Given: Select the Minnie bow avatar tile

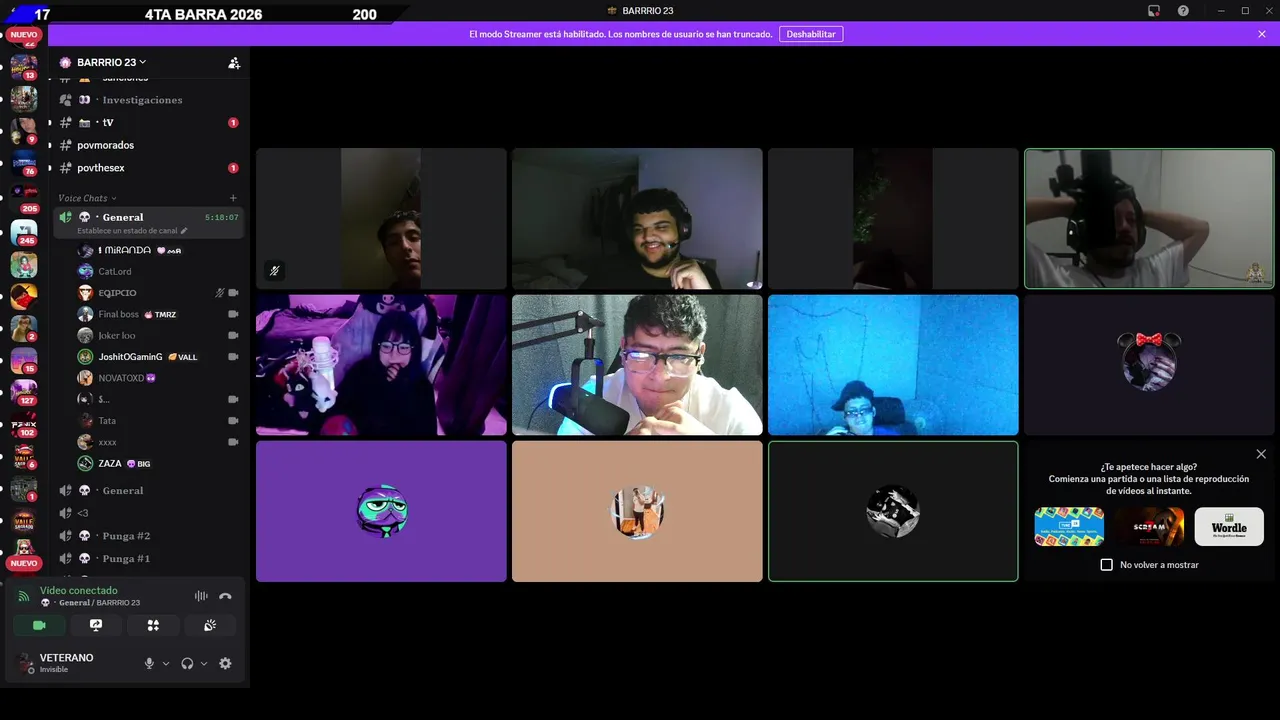Looking at the screenshot, I should click(1149, 365).
